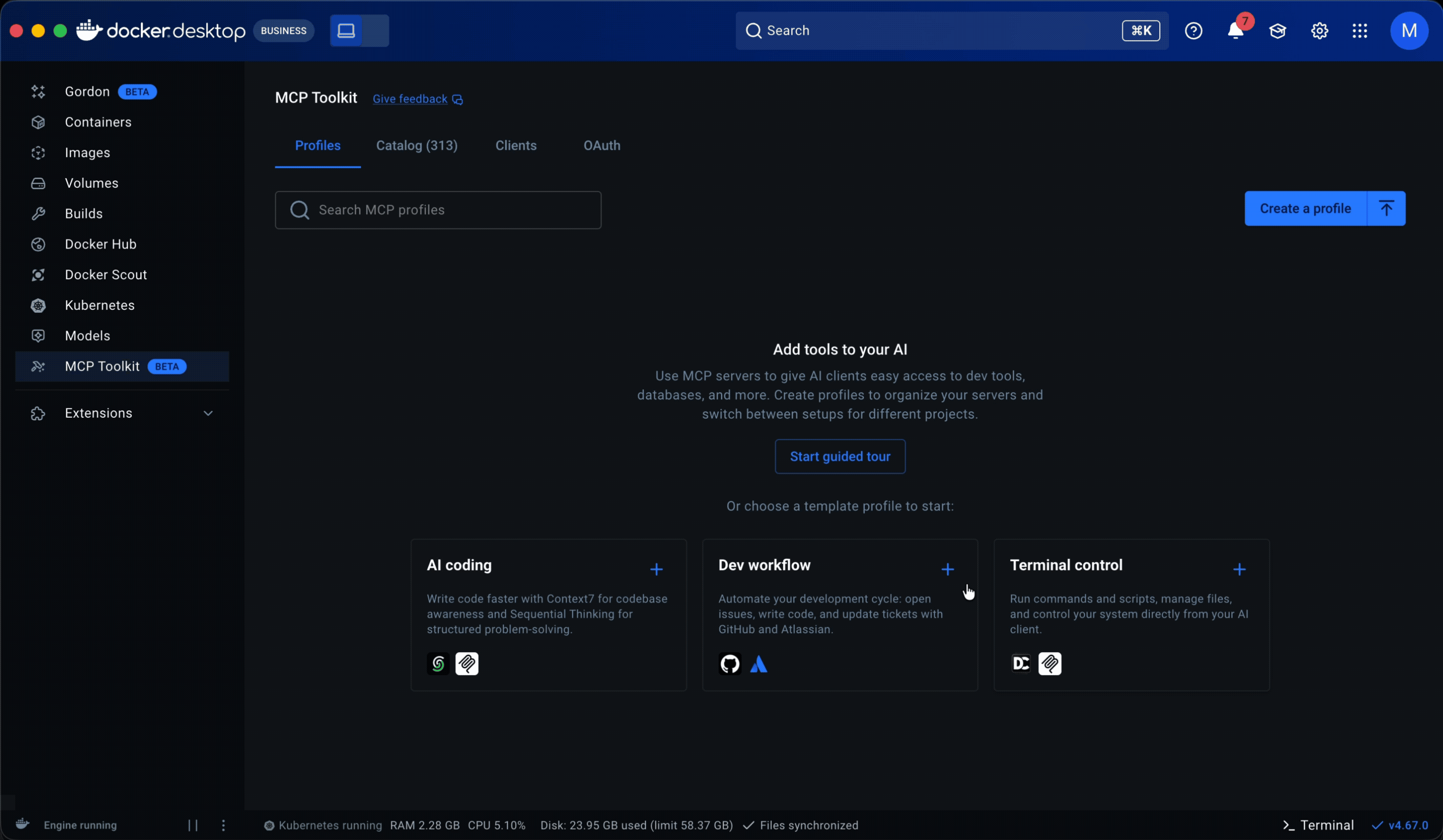This screenshot has width=1443, height=840.
Task: Open the user account avatar menu
Action: point(1409,31)
